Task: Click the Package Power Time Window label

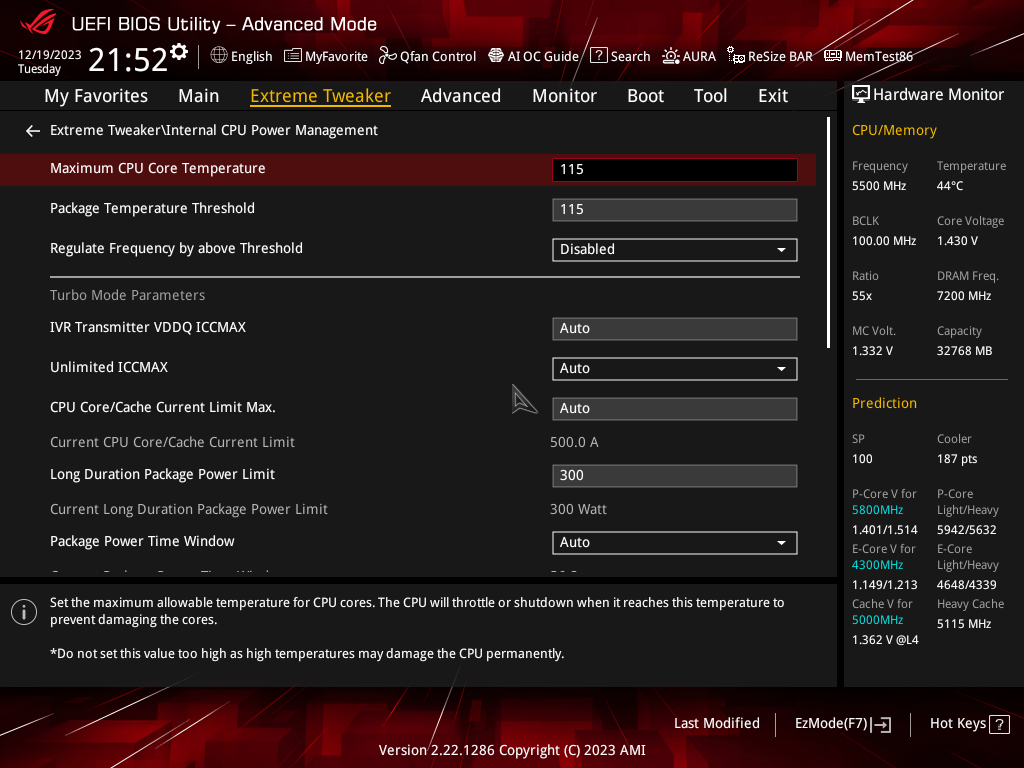Action: pos(142,541)
